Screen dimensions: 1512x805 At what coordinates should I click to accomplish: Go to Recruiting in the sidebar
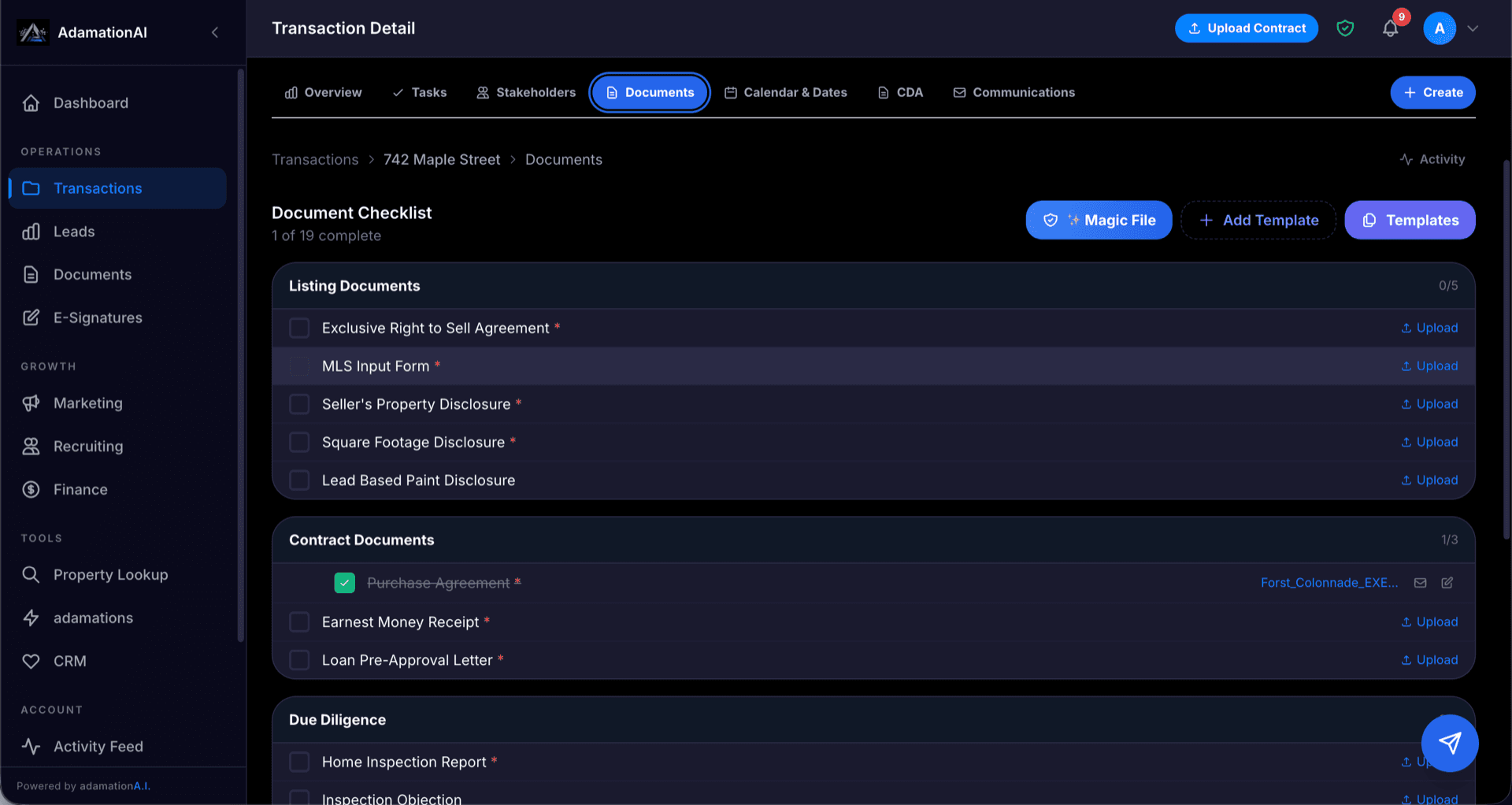coord(118,447)
